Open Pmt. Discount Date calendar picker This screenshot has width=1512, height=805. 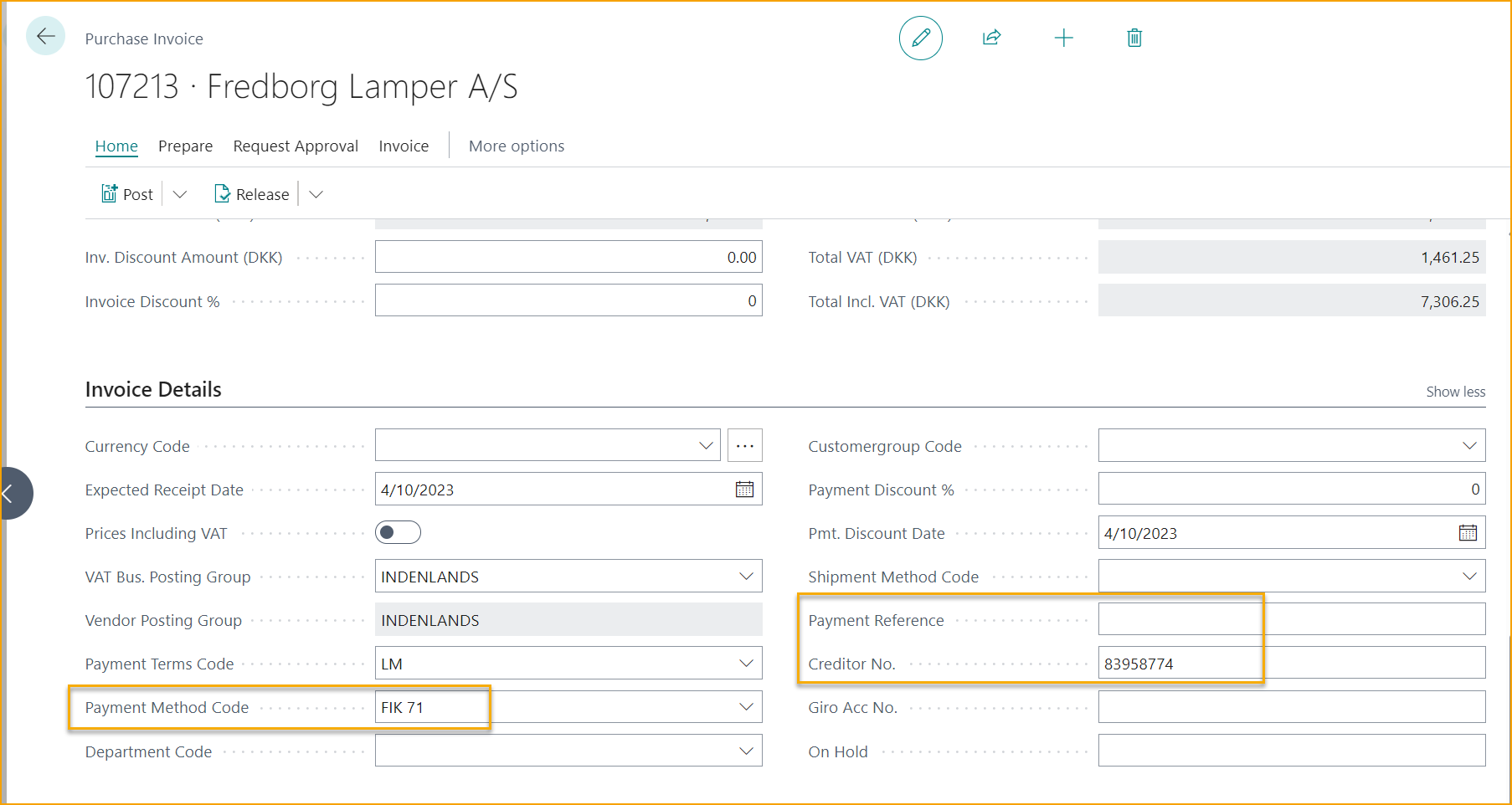pos(1468,533)
